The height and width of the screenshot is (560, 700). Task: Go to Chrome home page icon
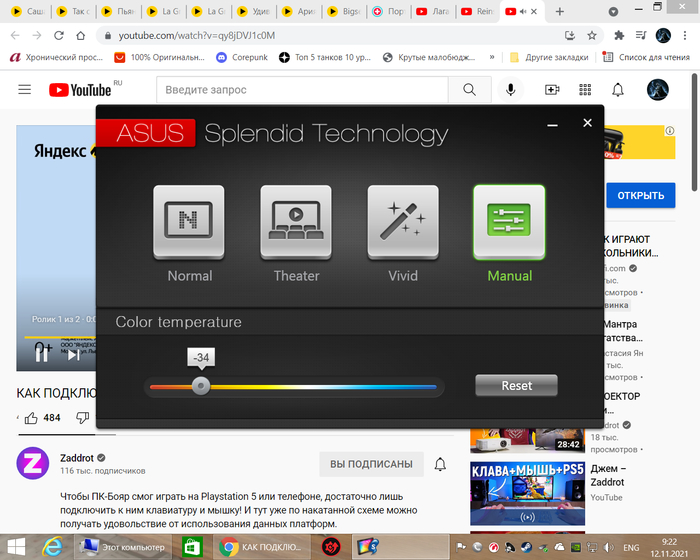point(80,35)
